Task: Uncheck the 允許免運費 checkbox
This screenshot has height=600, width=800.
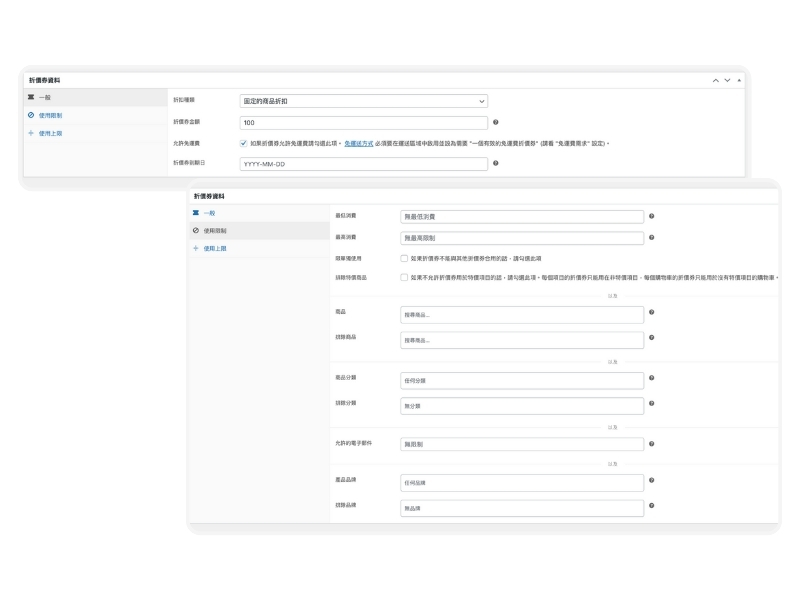Action: tap(244, 143)
